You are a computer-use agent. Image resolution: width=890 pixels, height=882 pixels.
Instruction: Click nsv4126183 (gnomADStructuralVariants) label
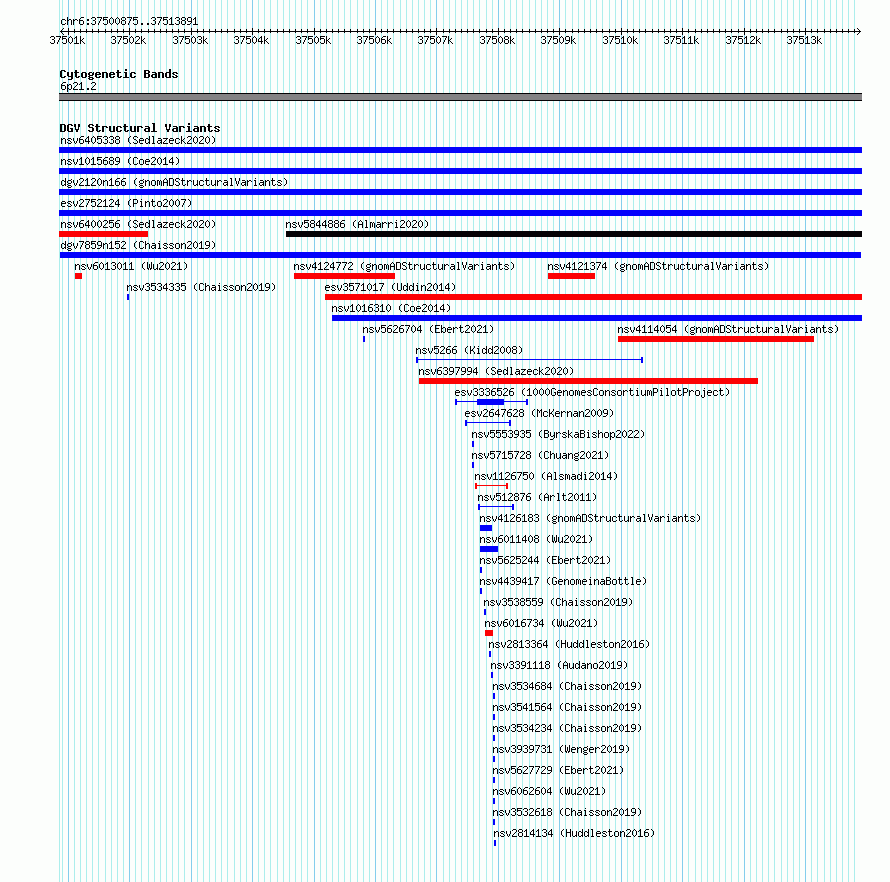[x=590, y=518]
